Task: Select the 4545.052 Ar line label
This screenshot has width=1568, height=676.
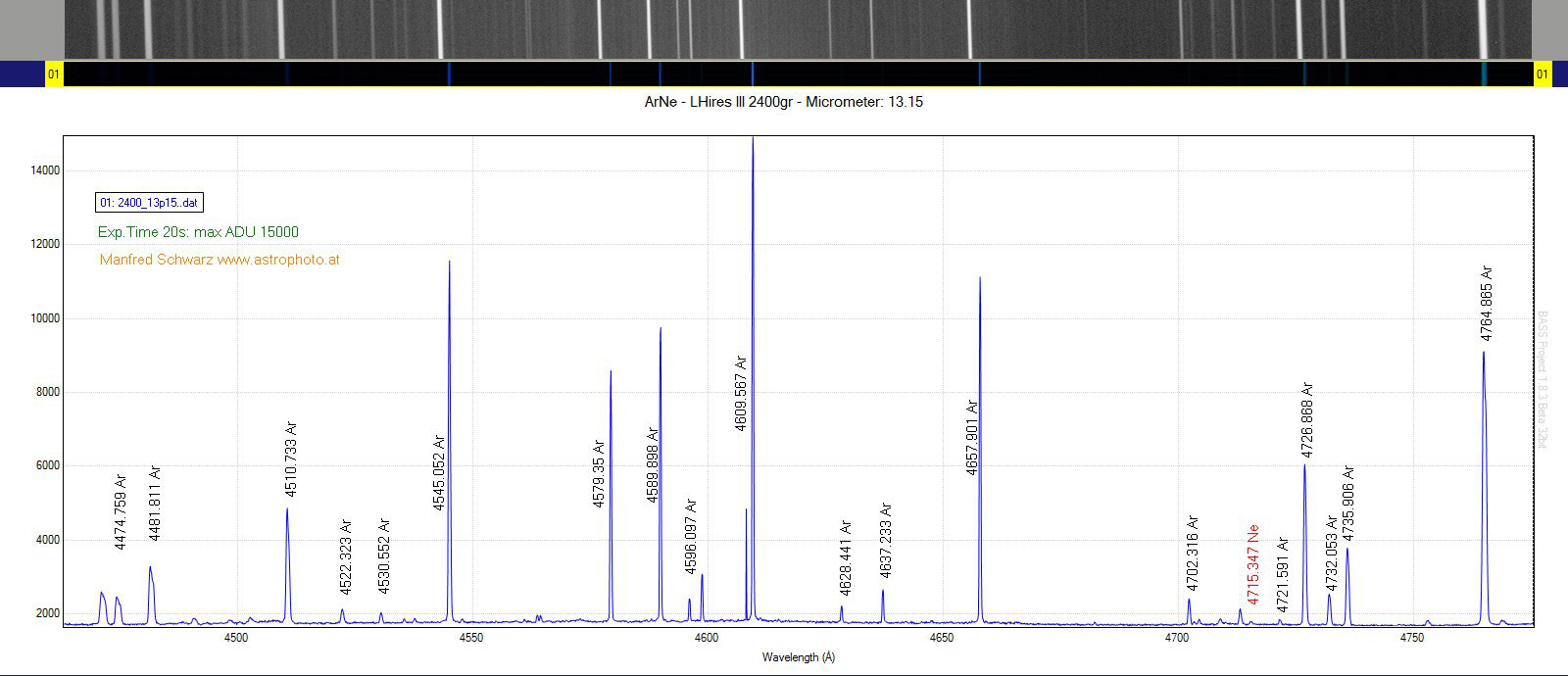Action: click(439, 473)
